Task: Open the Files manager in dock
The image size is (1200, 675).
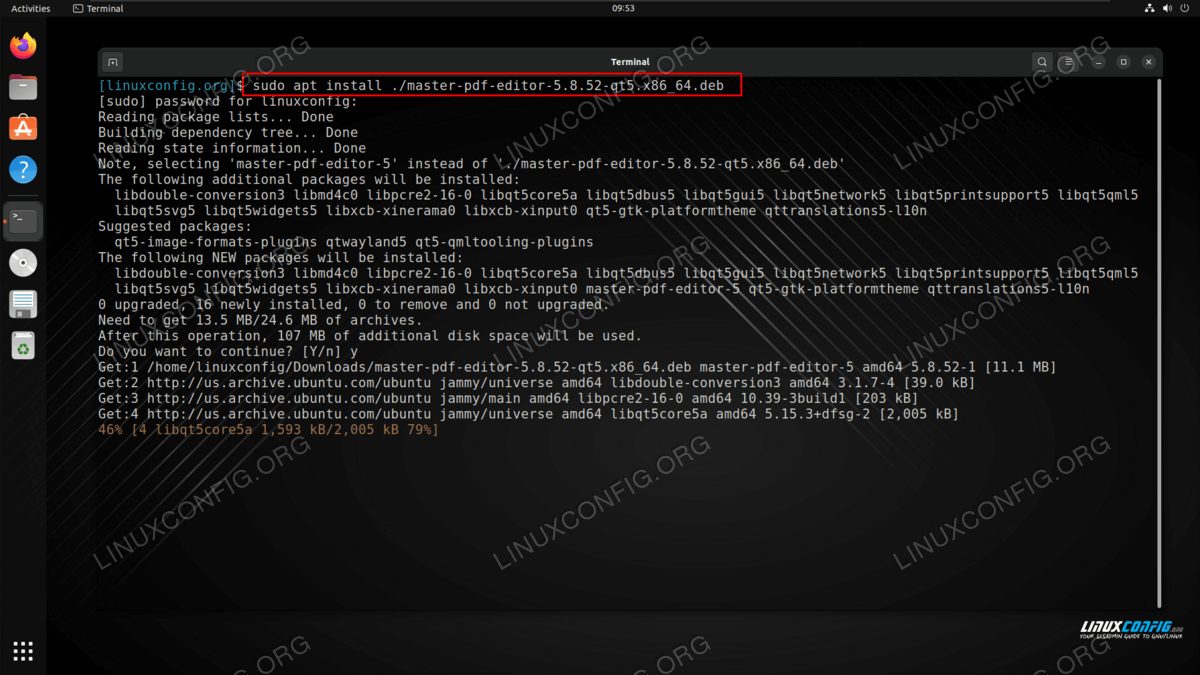Action: pyautogui.click(x=23, y=87)
